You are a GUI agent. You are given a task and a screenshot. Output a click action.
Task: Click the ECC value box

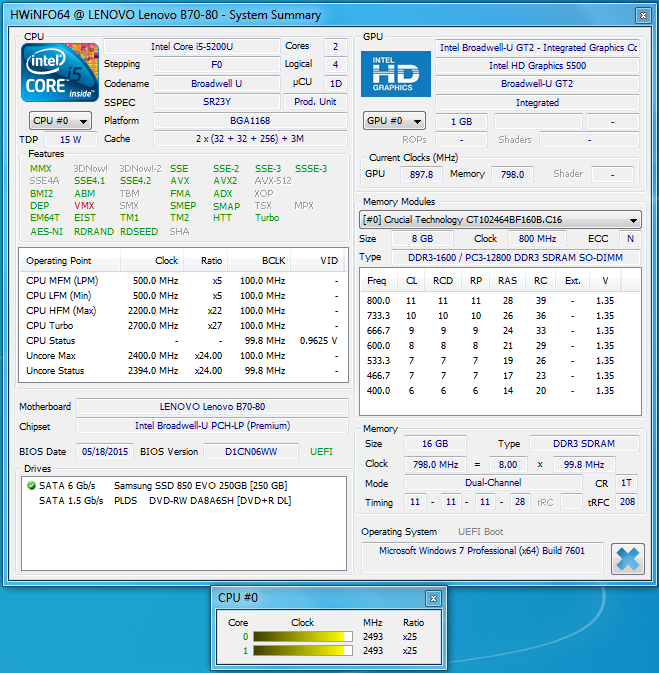point(629,239)
